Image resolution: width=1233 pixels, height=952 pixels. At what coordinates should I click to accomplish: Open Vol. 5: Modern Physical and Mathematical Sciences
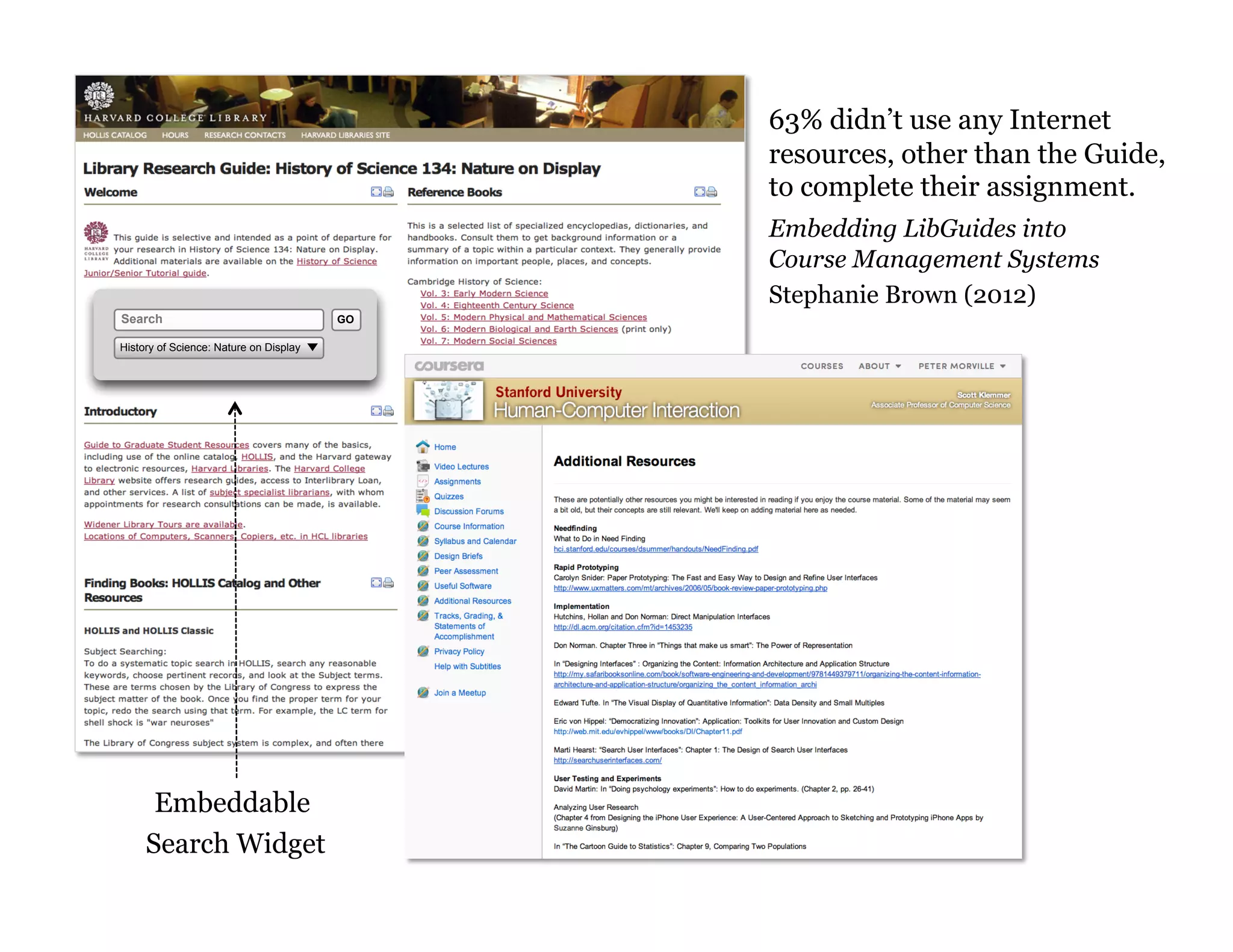click(x=533, y=317)
